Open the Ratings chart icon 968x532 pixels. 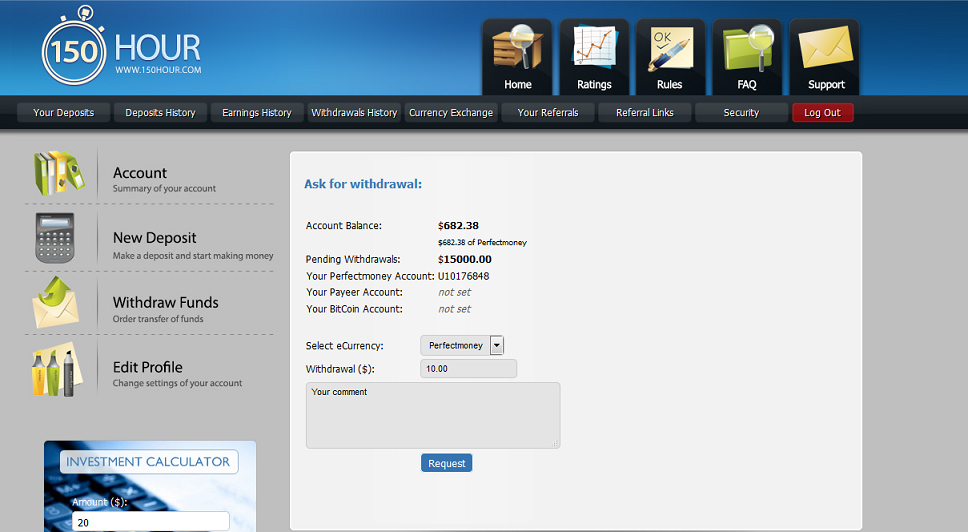(x=594, y=48)
